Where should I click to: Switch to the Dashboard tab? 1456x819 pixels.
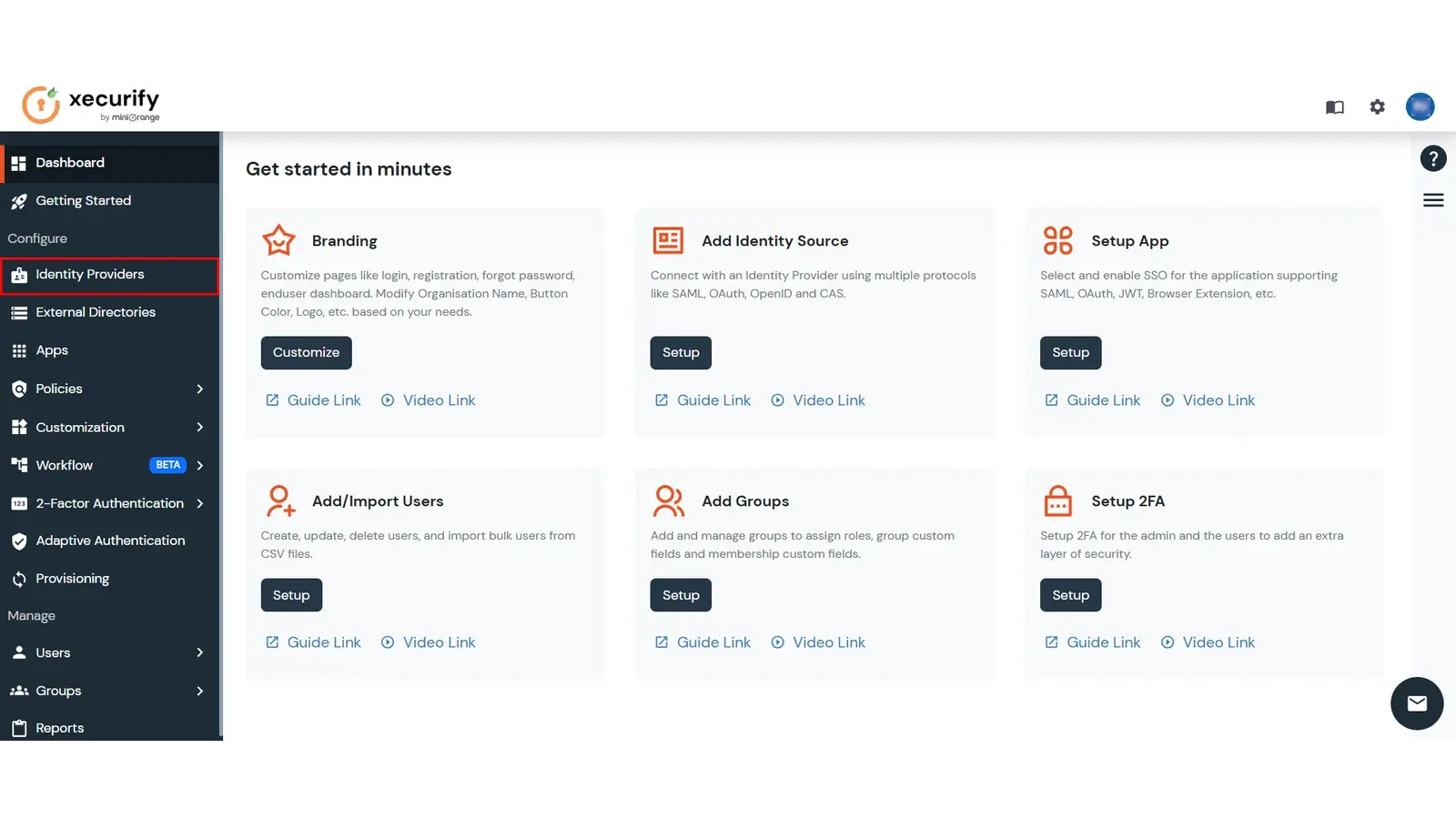coord(69,162)
